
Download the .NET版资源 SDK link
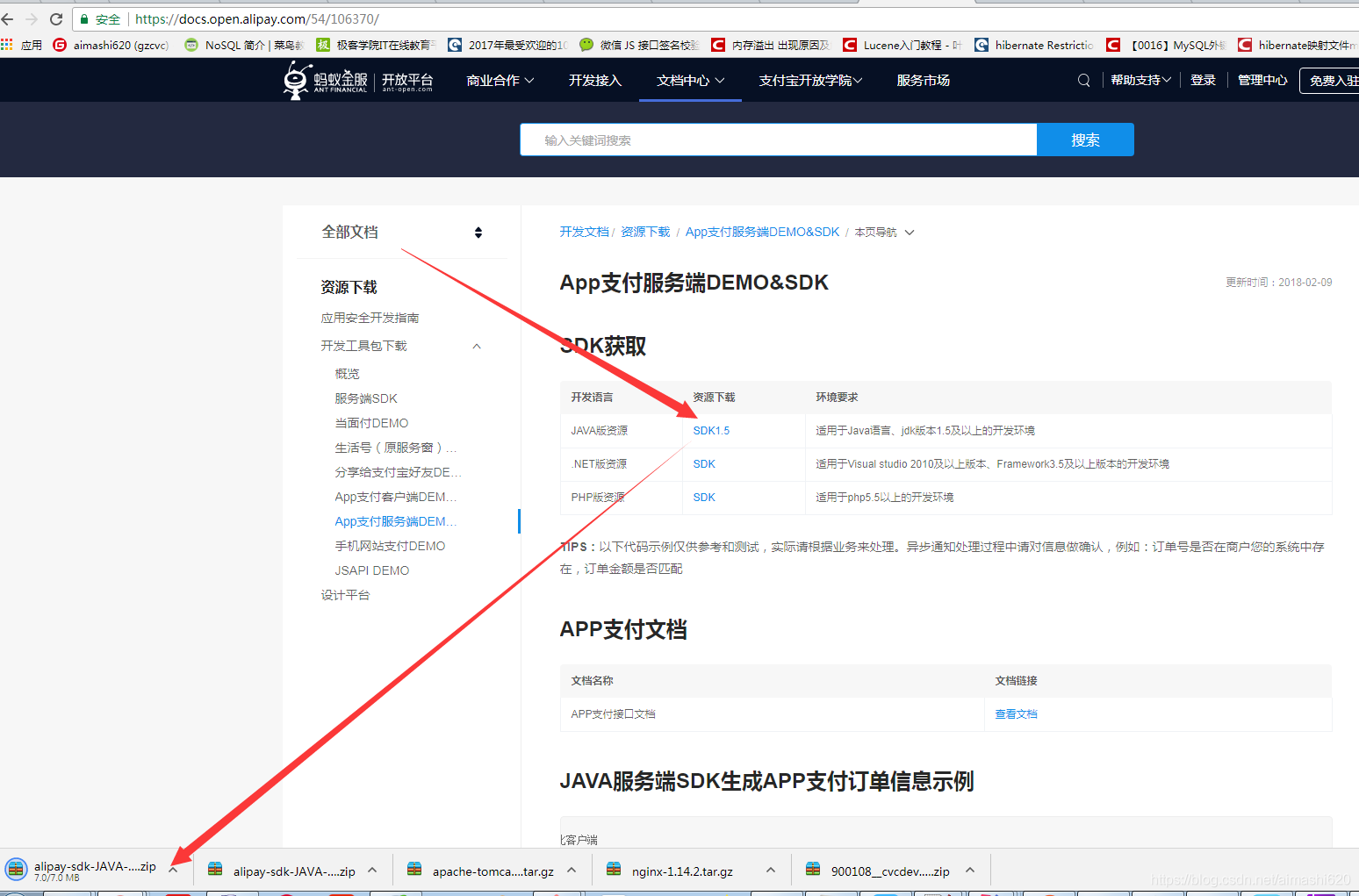click(x=704, y=464)
